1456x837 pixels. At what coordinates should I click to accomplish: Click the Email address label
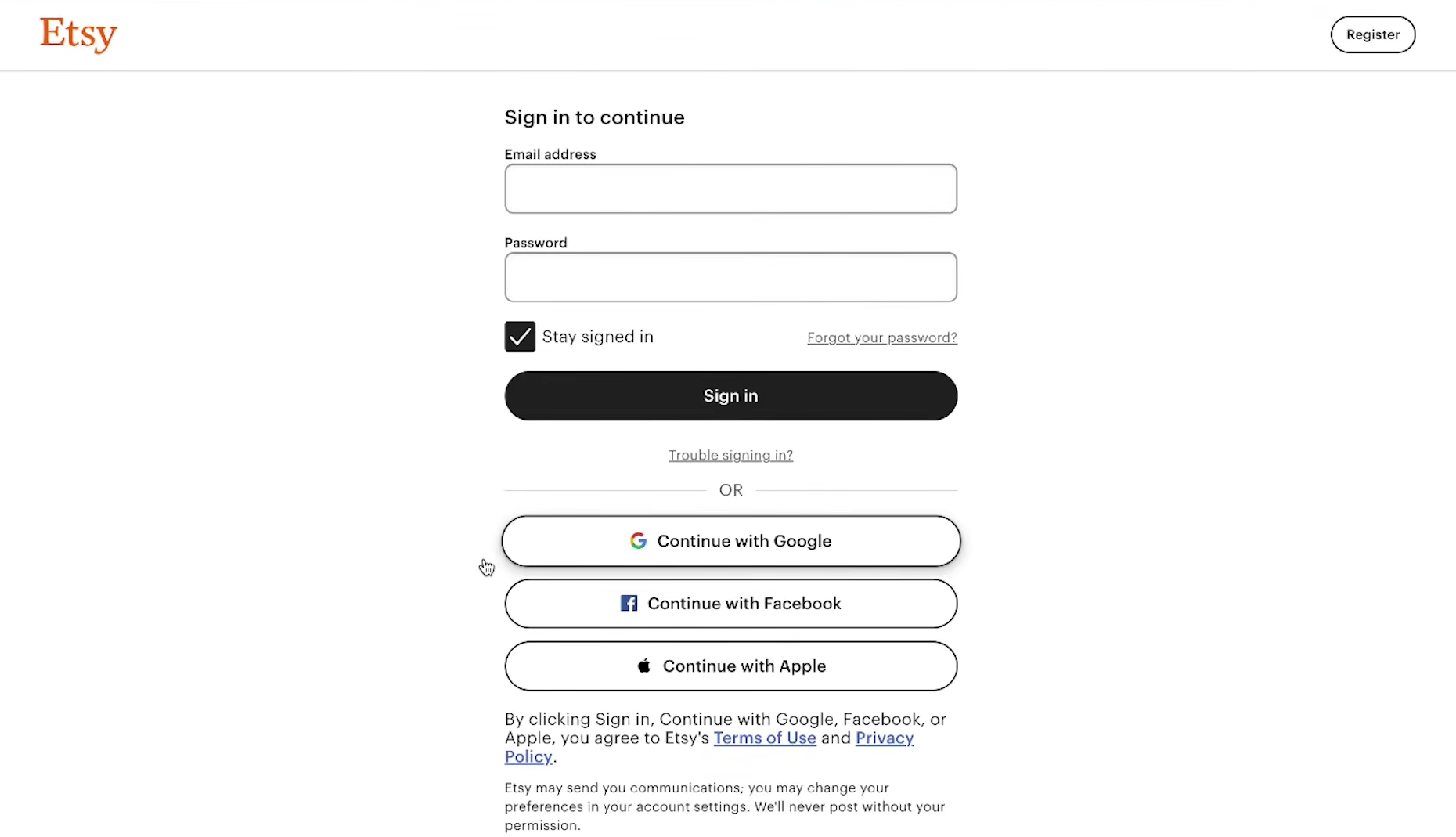(x=550, y=154)
